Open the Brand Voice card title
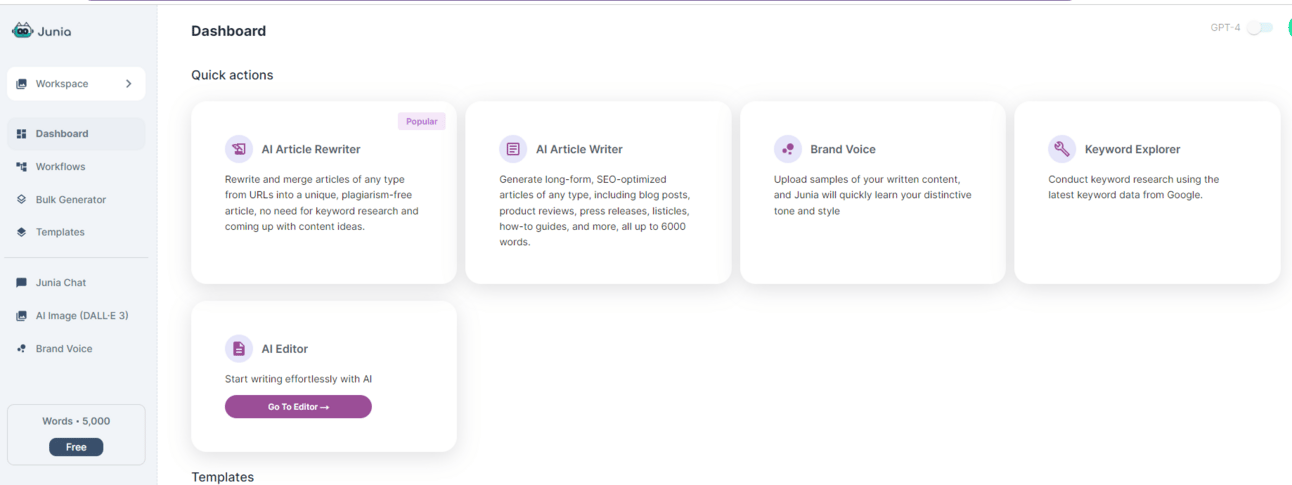 click(x=843, y=149)
